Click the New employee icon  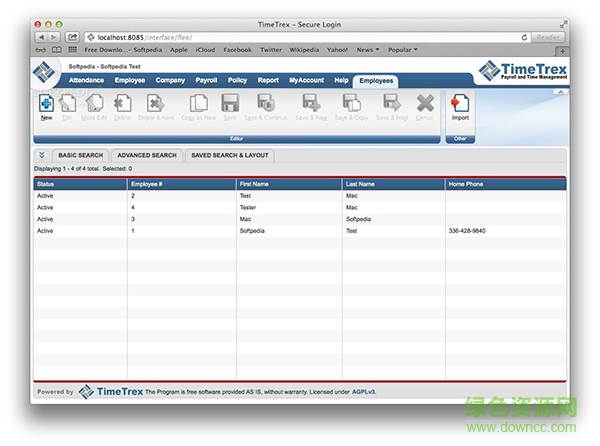46,103
